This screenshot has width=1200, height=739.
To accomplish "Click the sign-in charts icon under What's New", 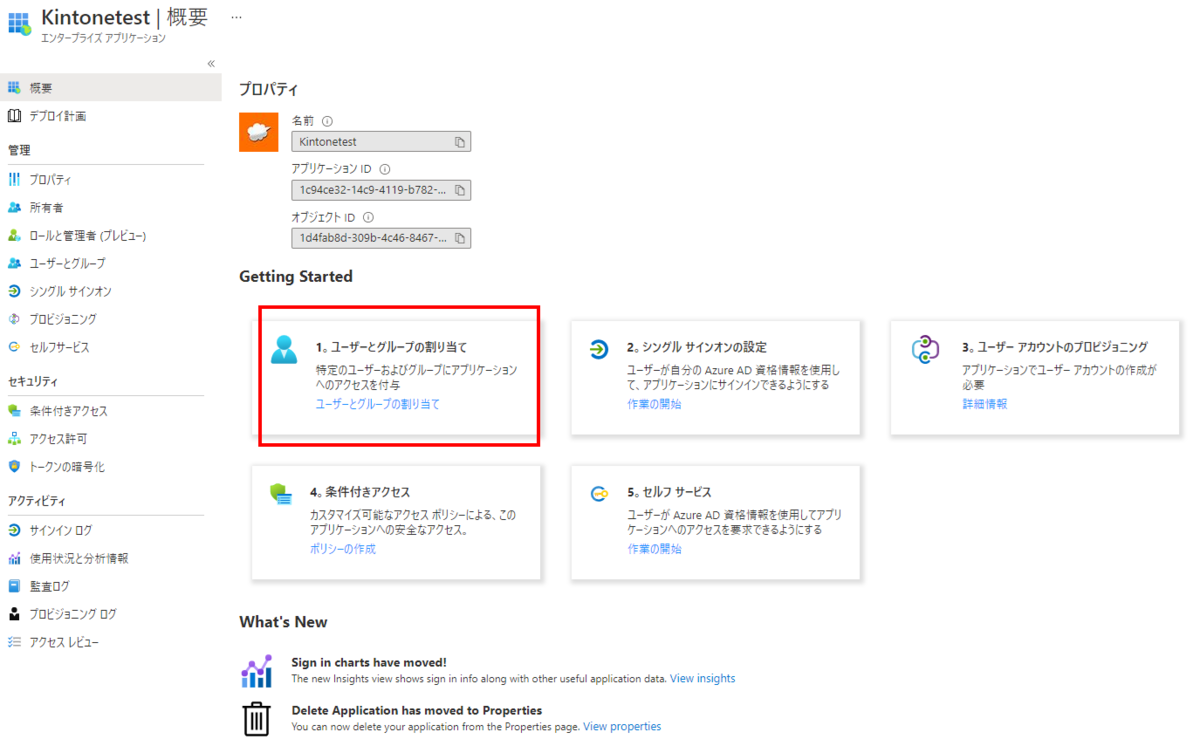I will (257, 671).
